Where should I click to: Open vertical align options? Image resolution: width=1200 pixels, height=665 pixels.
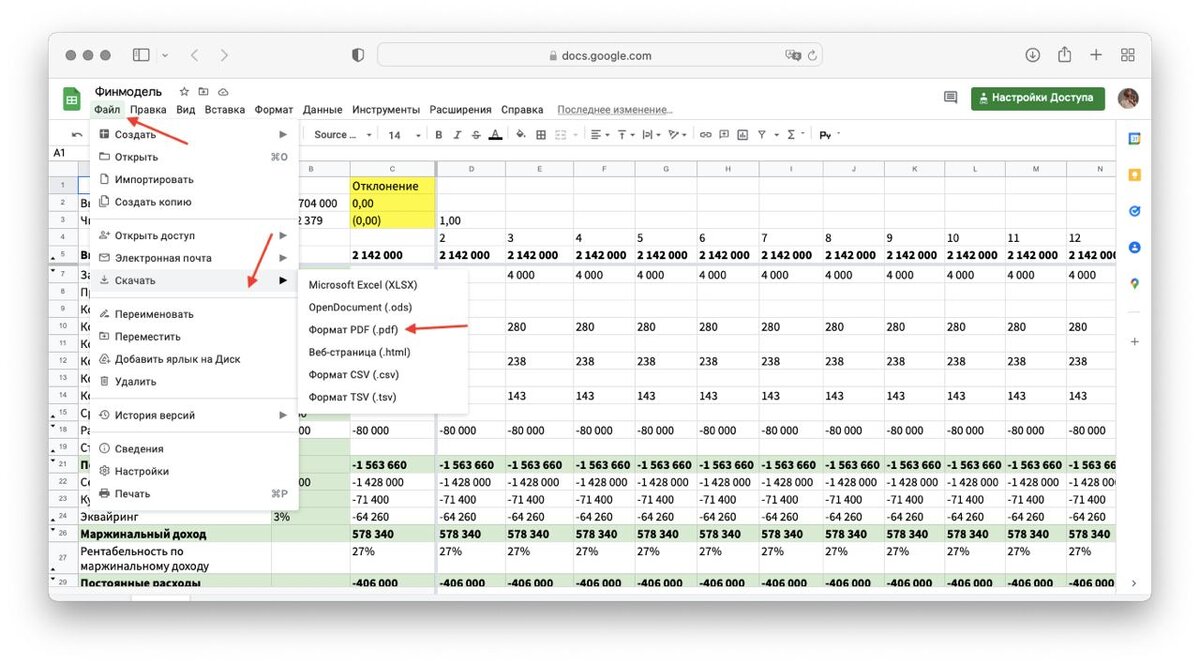(625, 135)
